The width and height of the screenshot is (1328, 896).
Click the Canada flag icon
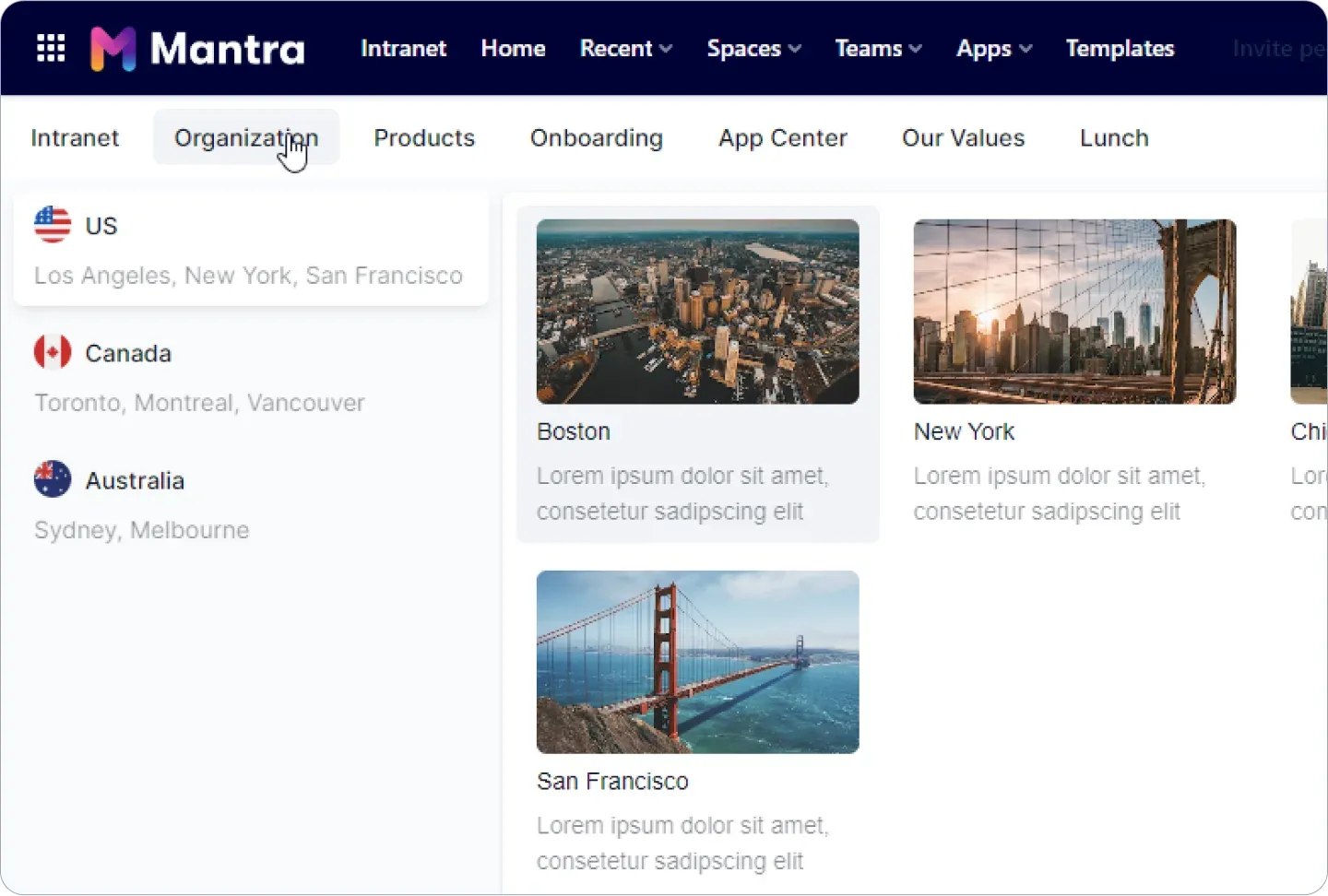click(53, 351)
